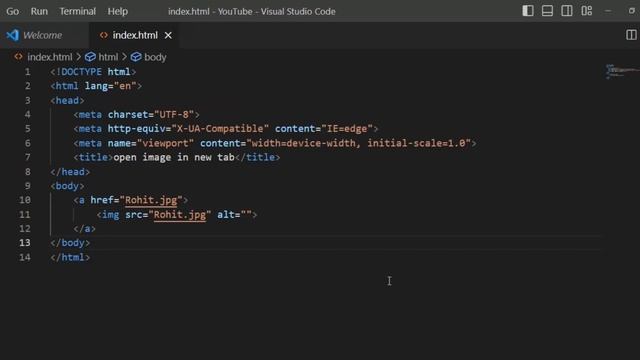Image resolution: width=640 pixels, height=360 pixels.
Task: Toggle the primary sidebar layout icon
Action: click(x=528, y=11)
